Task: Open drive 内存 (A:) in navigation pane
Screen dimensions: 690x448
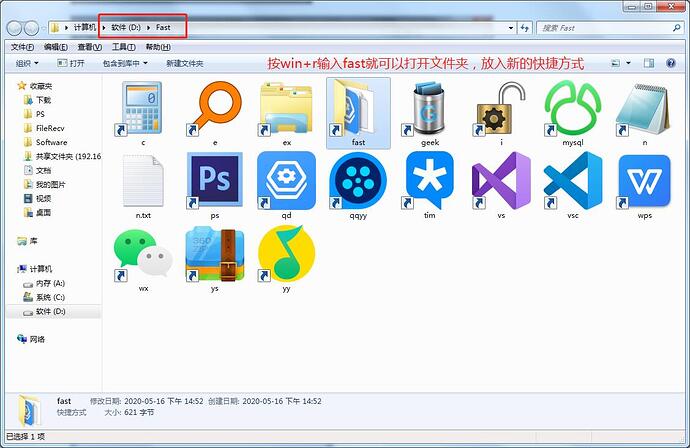Action: click(x=44, y=283)
